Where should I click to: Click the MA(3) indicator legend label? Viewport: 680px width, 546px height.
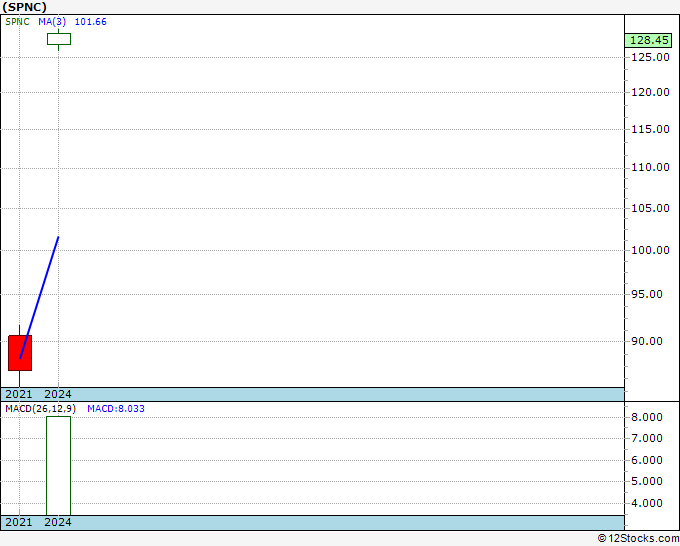pyautogui.click(x=52, y=21)
